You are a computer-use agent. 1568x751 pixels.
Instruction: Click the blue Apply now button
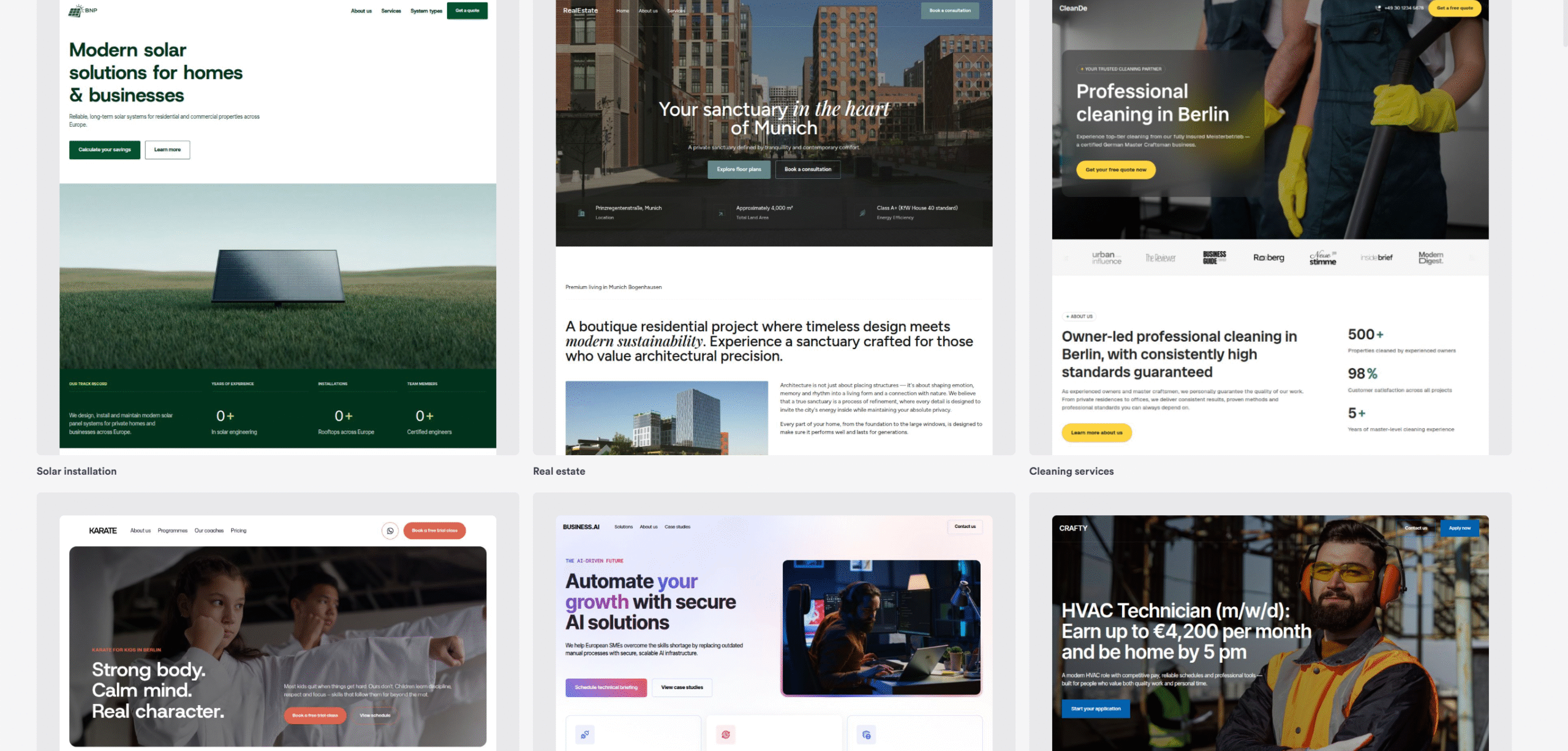click(x=1460, y=528)
